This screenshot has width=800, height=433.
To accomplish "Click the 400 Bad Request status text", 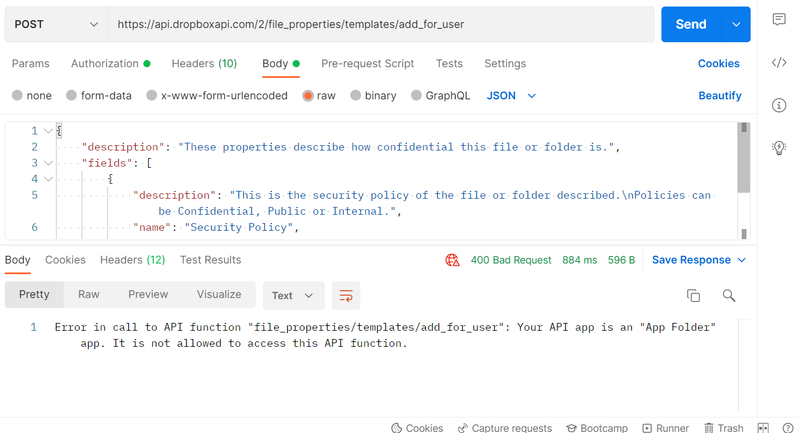I will (511, 260).
